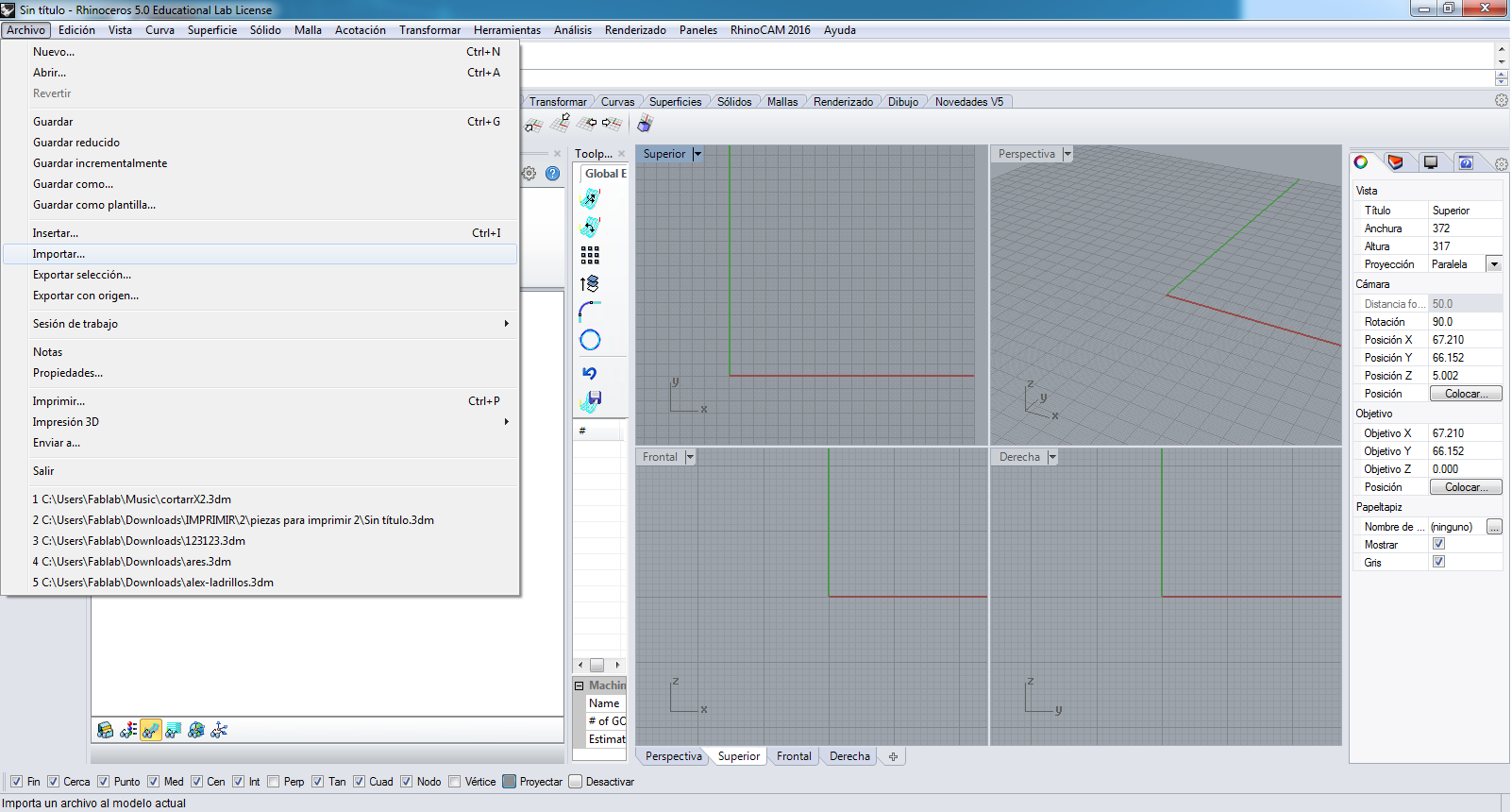Open RhinoCAM panel gear settings
Image resolution: width=1512 pixels, height=812 pixels.
529,174
